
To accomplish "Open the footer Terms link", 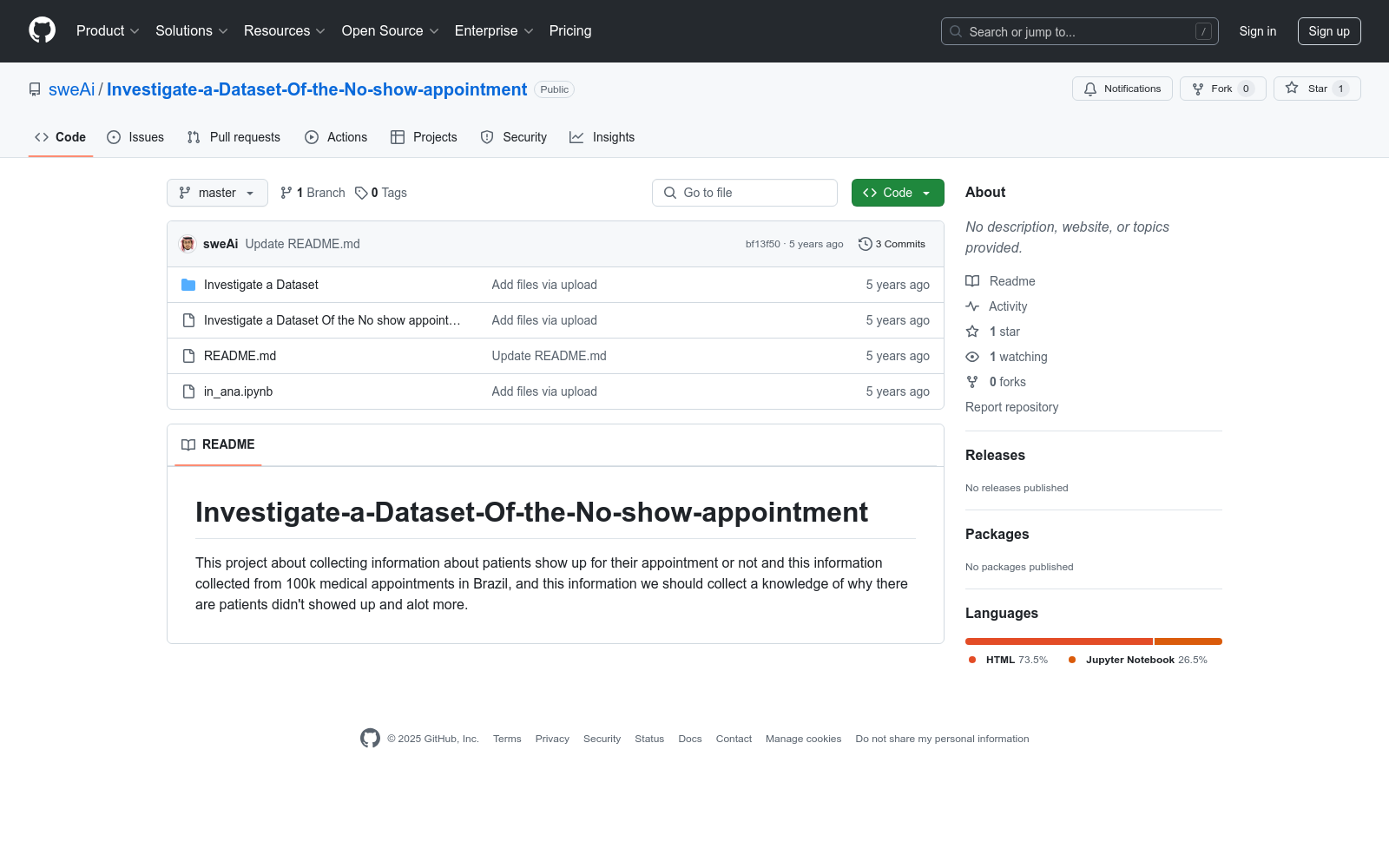I will pos(507,739).
